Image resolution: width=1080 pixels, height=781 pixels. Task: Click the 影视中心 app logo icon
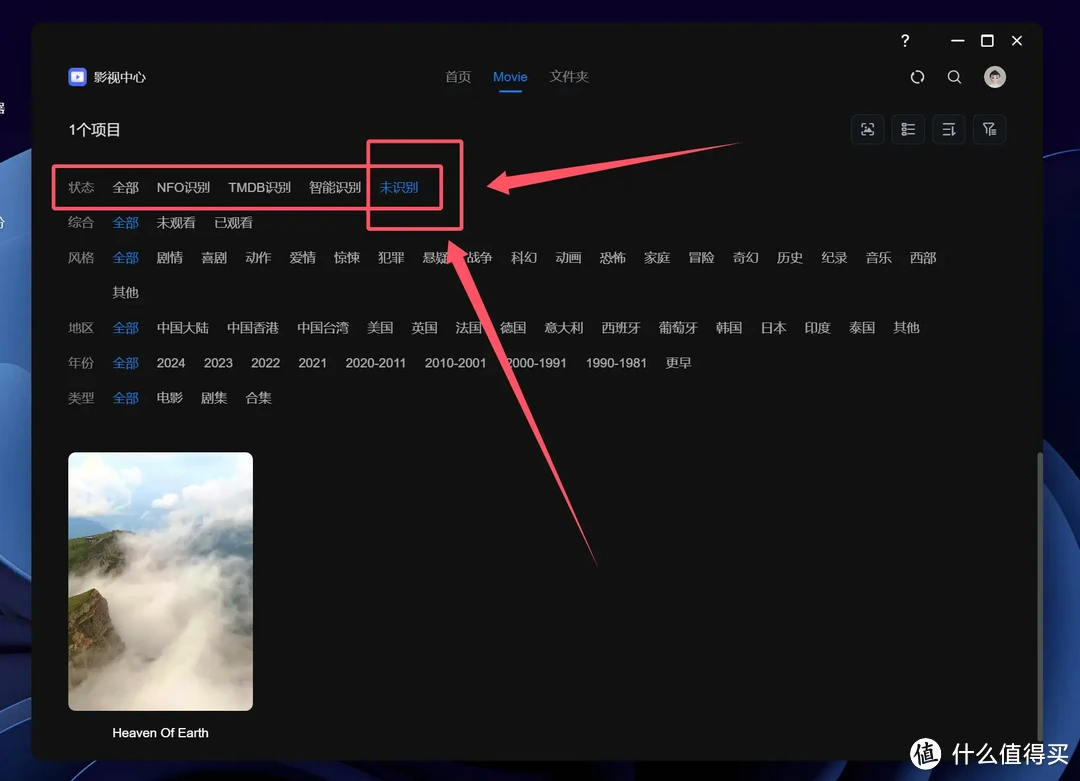point(77,77)
